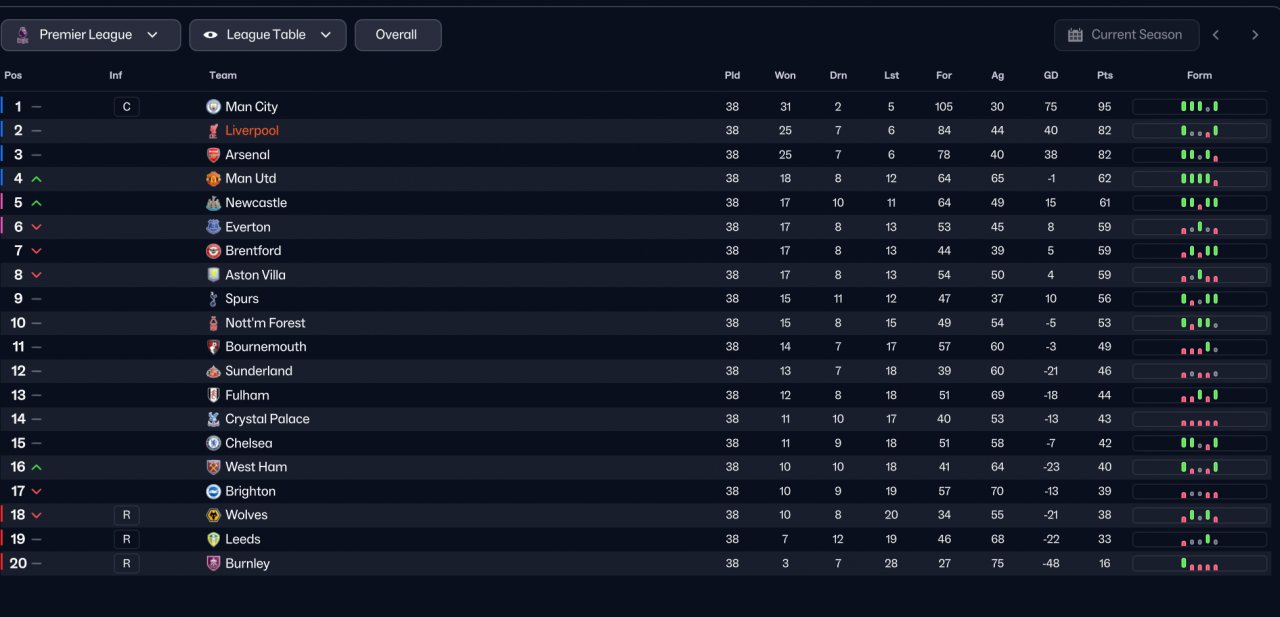Sort table by GD column header
Image resolution: width=1280 pixels, height=617 pixels.
point(1051,75)
